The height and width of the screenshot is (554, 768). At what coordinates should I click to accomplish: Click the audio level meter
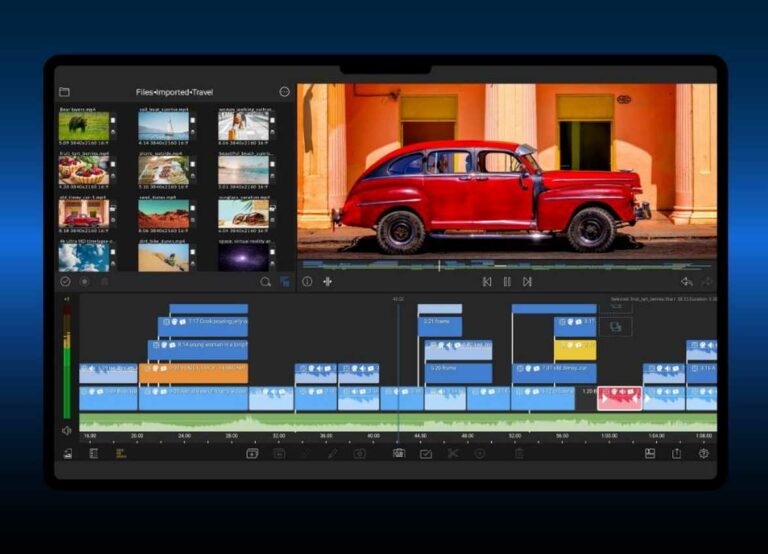click(67, 362)
